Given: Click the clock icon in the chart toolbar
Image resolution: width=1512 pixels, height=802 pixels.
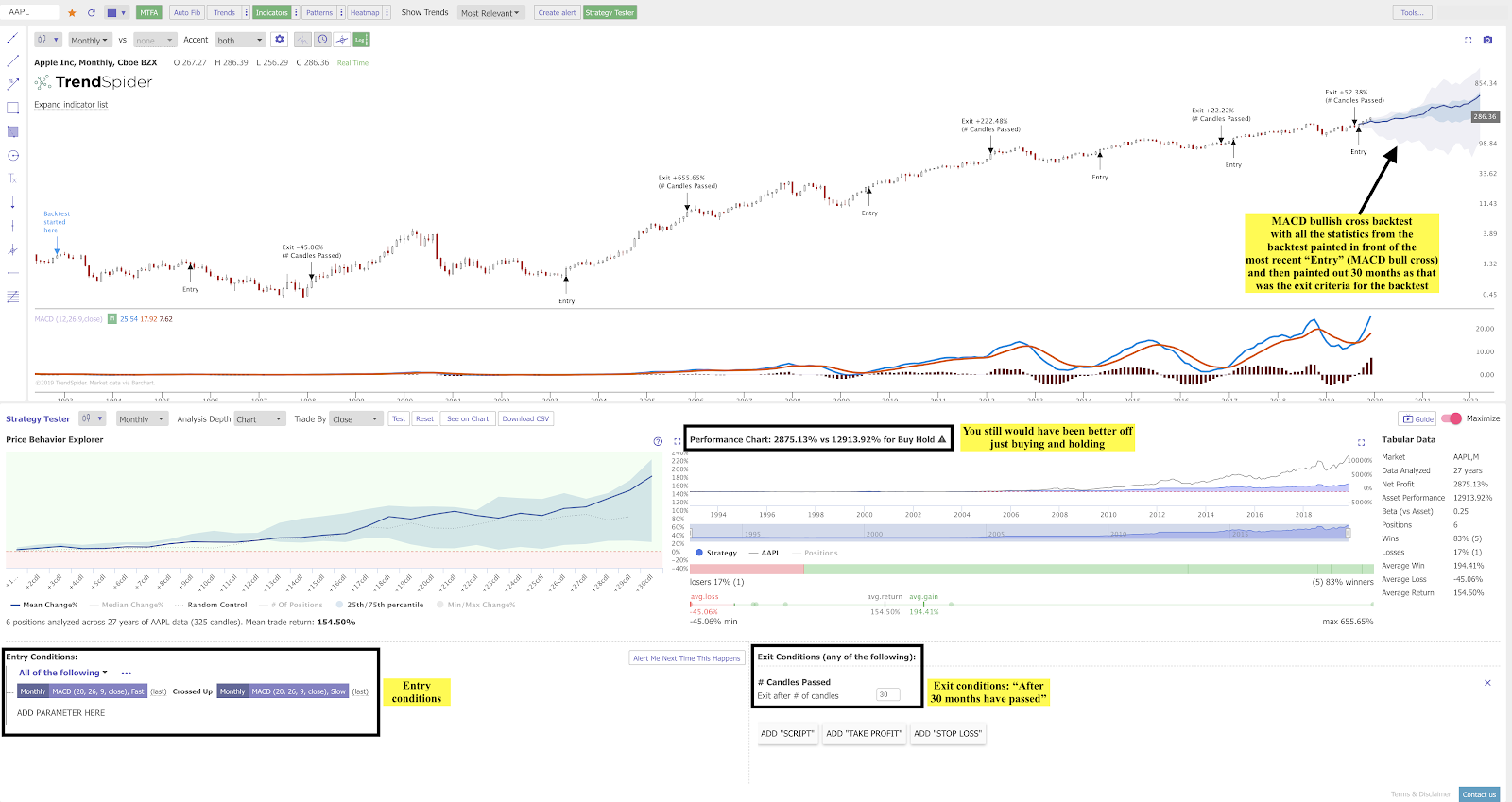Looking at the screenshot, I should pos(323,40).
